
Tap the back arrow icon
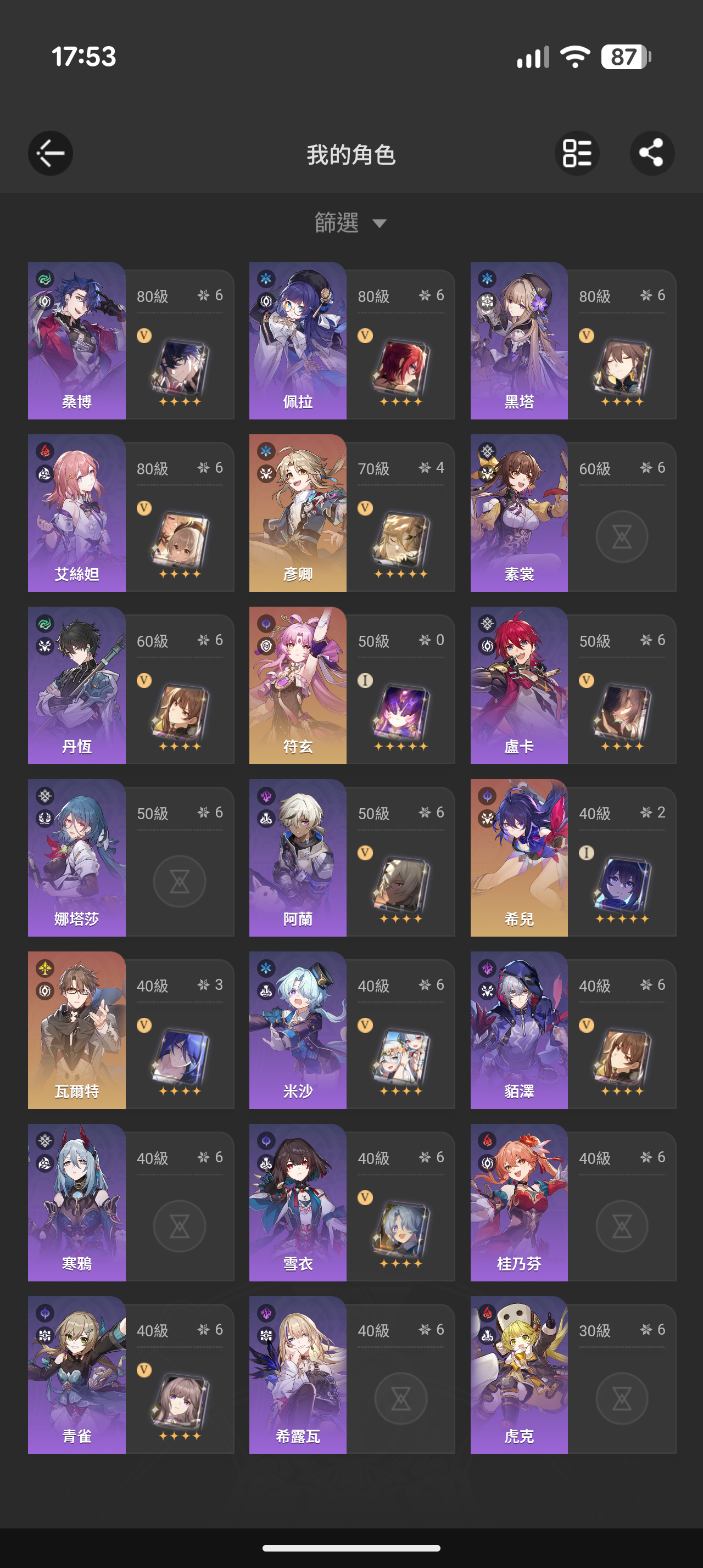coord(51,153)
